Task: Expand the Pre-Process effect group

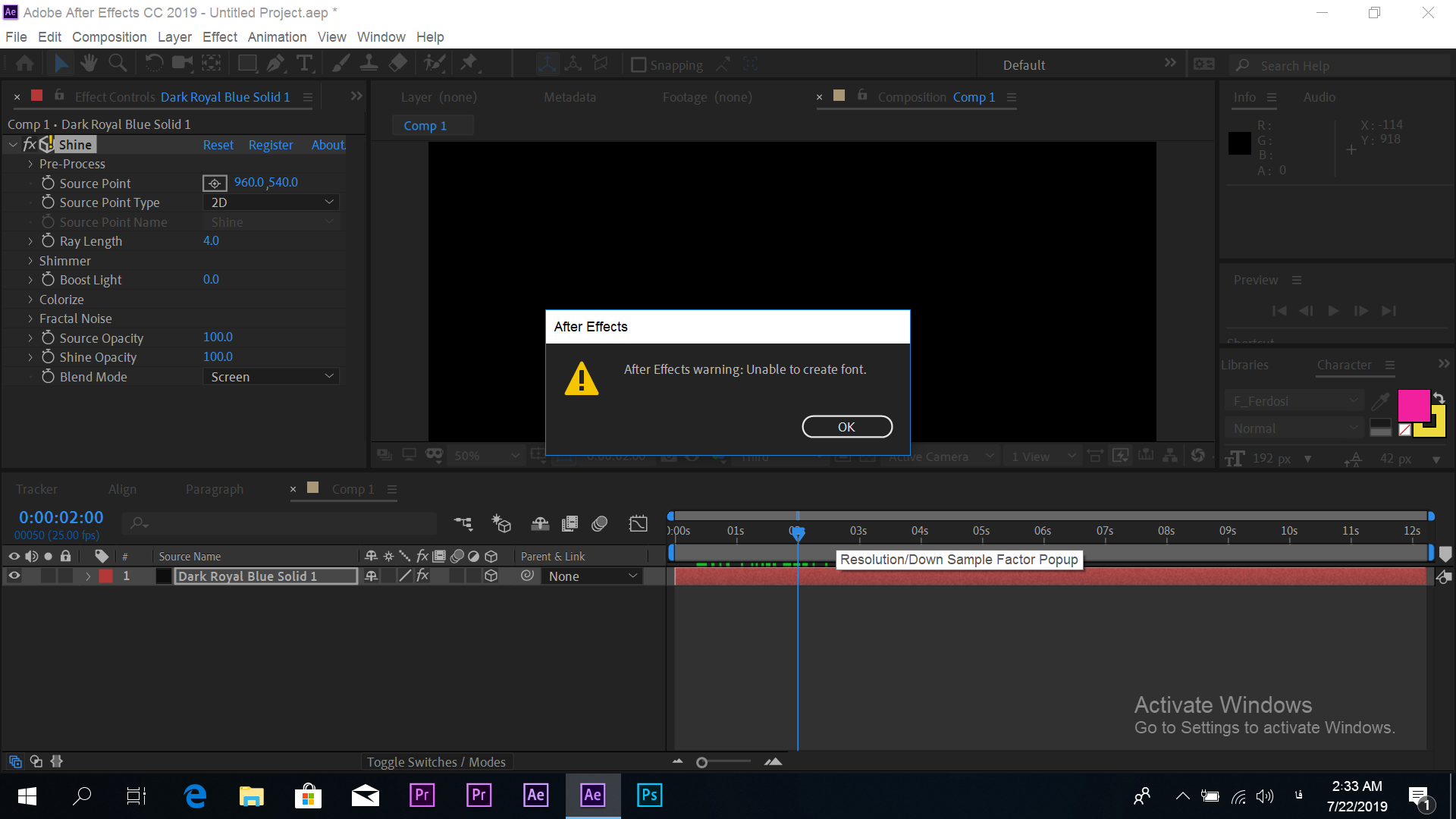Action: pos(30,164)
